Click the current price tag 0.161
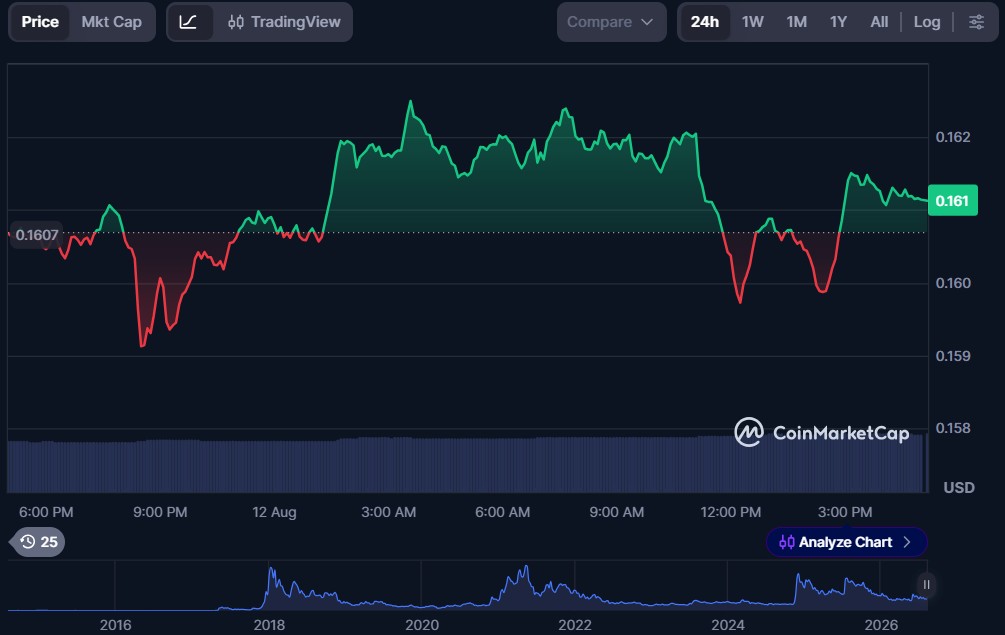This screenshot has height=635, width=1005. coord(952,201)
